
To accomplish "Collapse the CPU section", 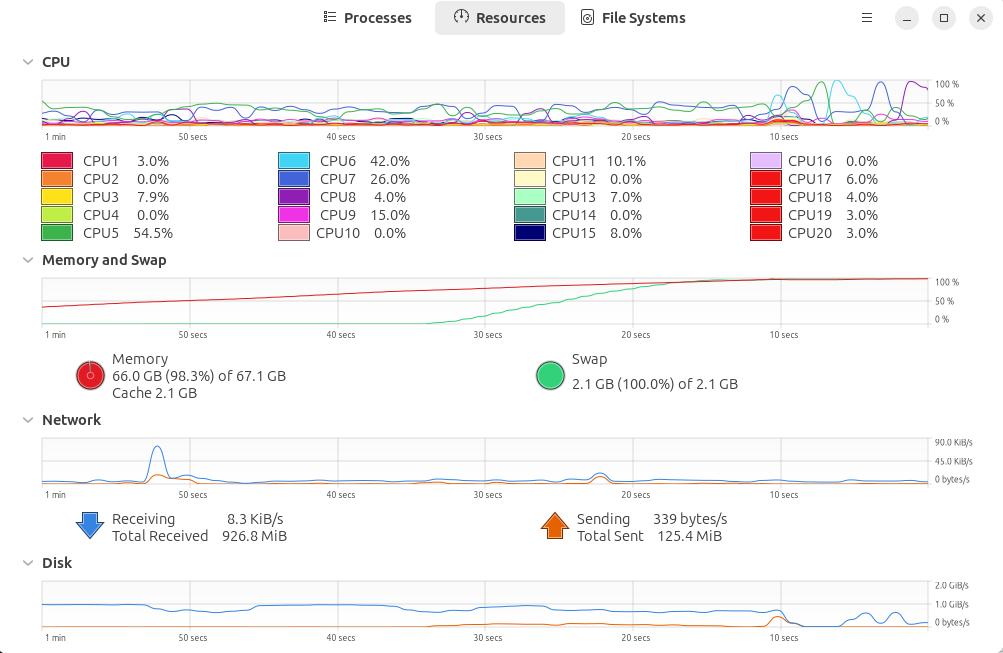I will click(28, 62).
